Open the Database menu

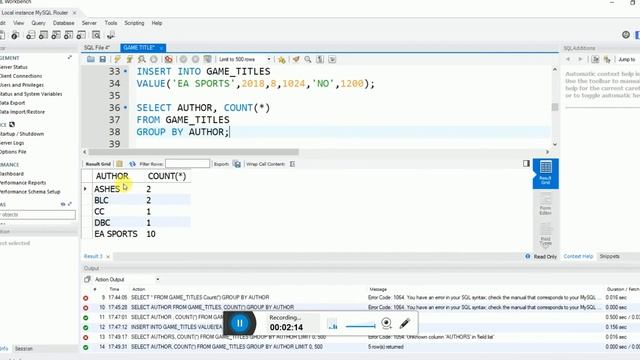[64, 23]
